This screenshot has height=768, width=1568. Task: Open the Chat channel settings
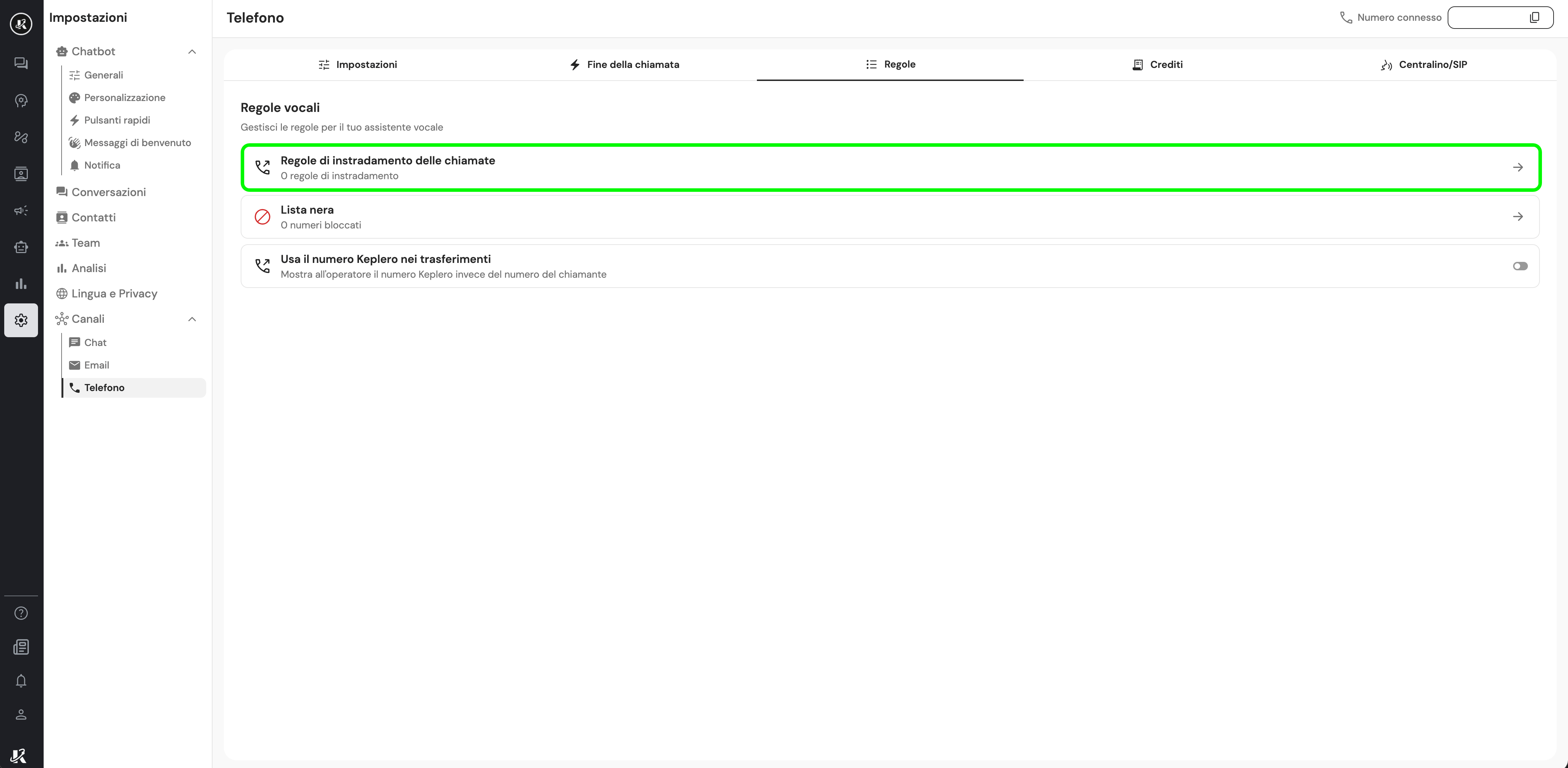pos(134,343)
